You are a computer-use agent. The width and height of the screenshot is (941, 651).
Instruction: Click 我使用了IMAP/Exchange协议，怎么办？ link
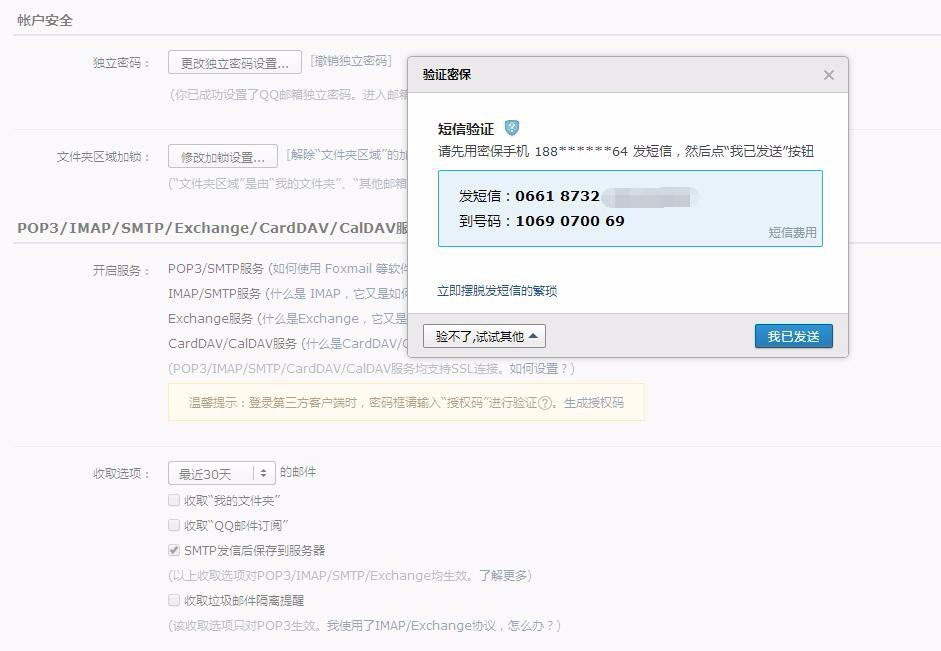(440, 626)
